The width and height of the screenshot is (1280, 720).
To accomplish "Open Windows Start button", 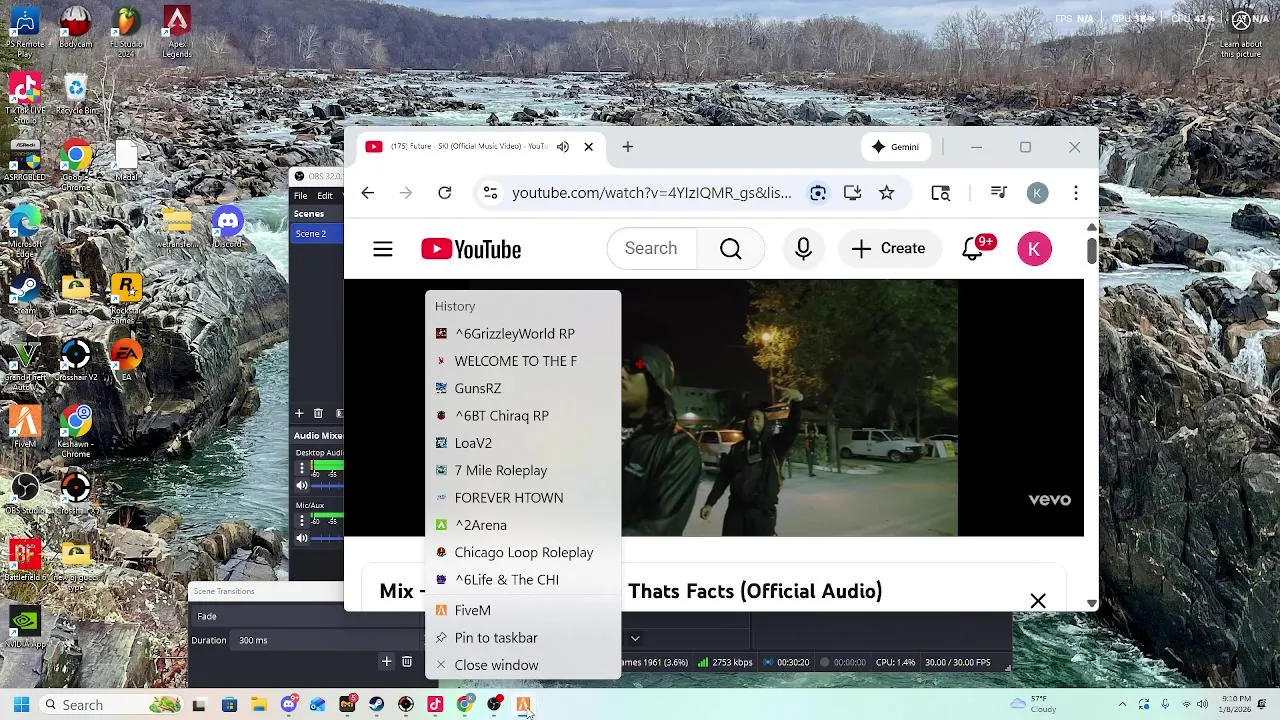I will tap(21, 705).
